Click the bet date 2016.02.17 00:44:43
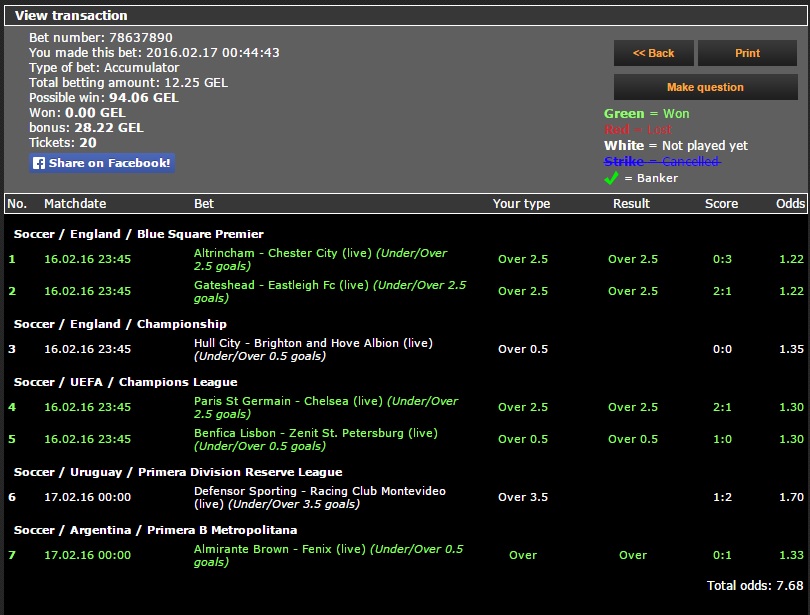This screenshot has height=615, width=810. coord(213,53)
